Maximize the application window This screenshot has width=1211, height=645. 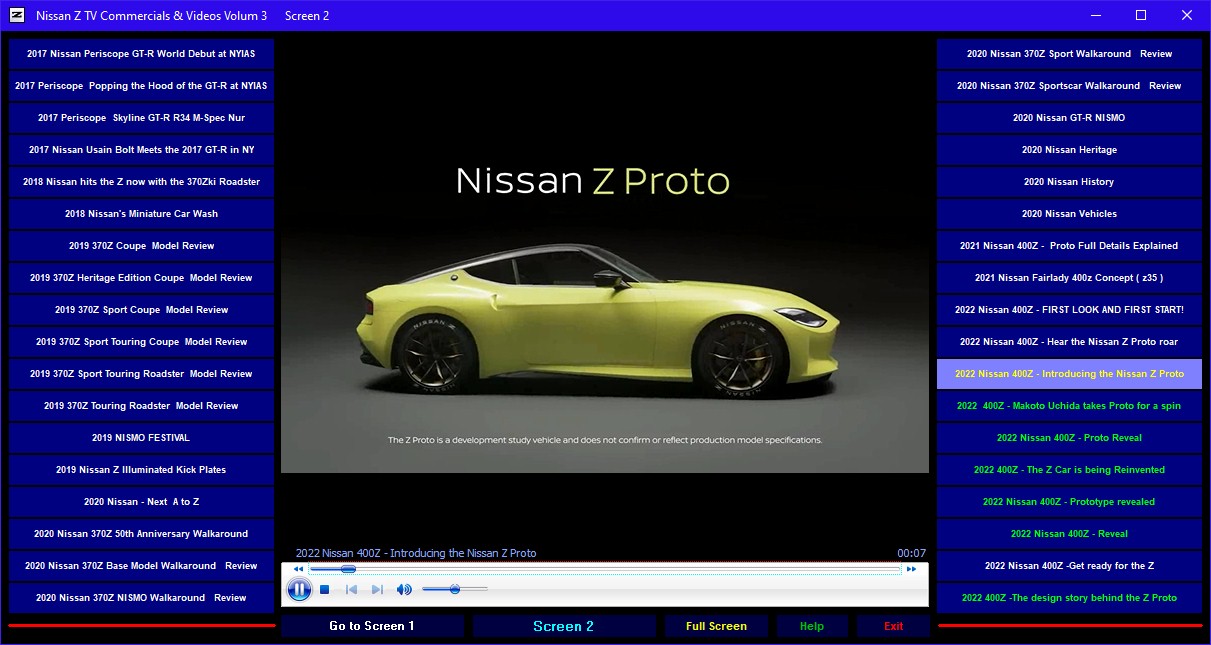[x=1141, y=15]
